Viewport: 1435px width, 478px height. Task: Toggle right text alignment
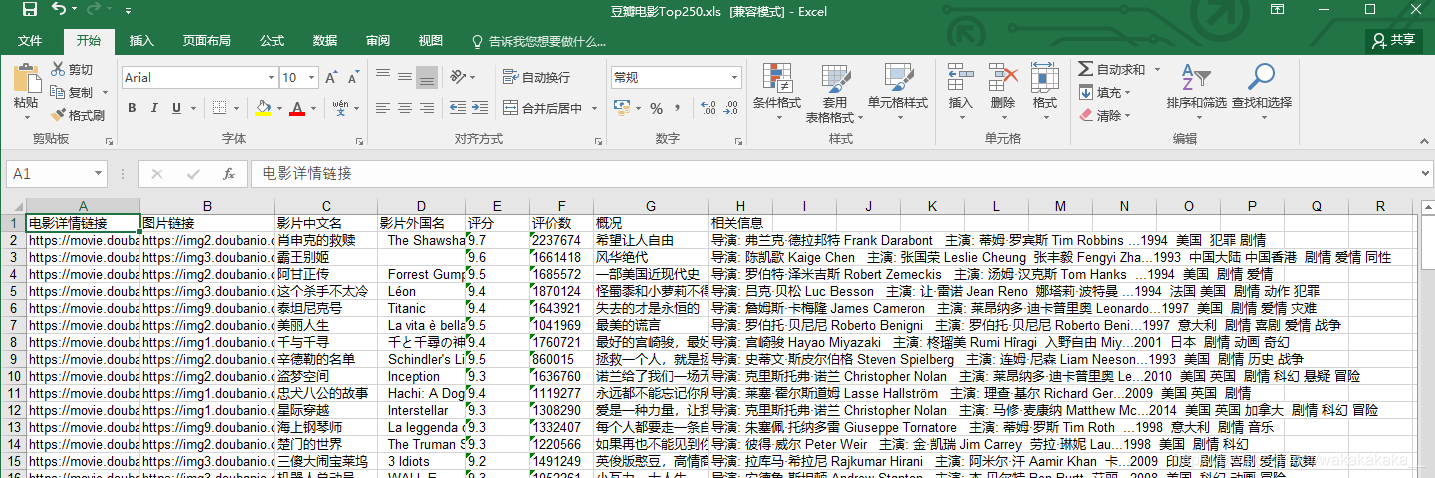point(427,108)
